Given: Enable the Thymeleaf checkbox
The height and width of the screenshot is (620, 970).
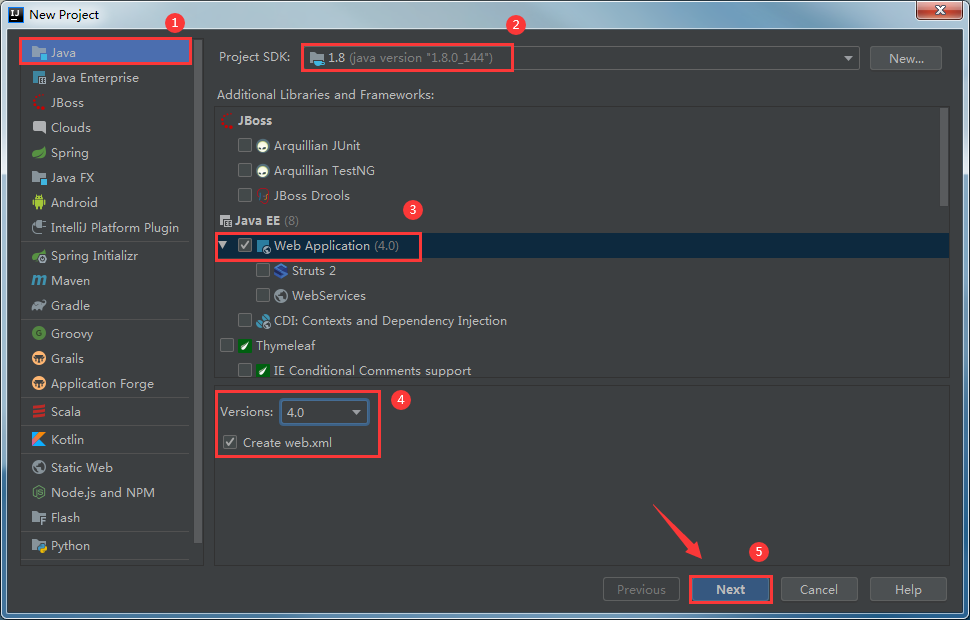Looking at the screenshot, I should click(227, 345).
